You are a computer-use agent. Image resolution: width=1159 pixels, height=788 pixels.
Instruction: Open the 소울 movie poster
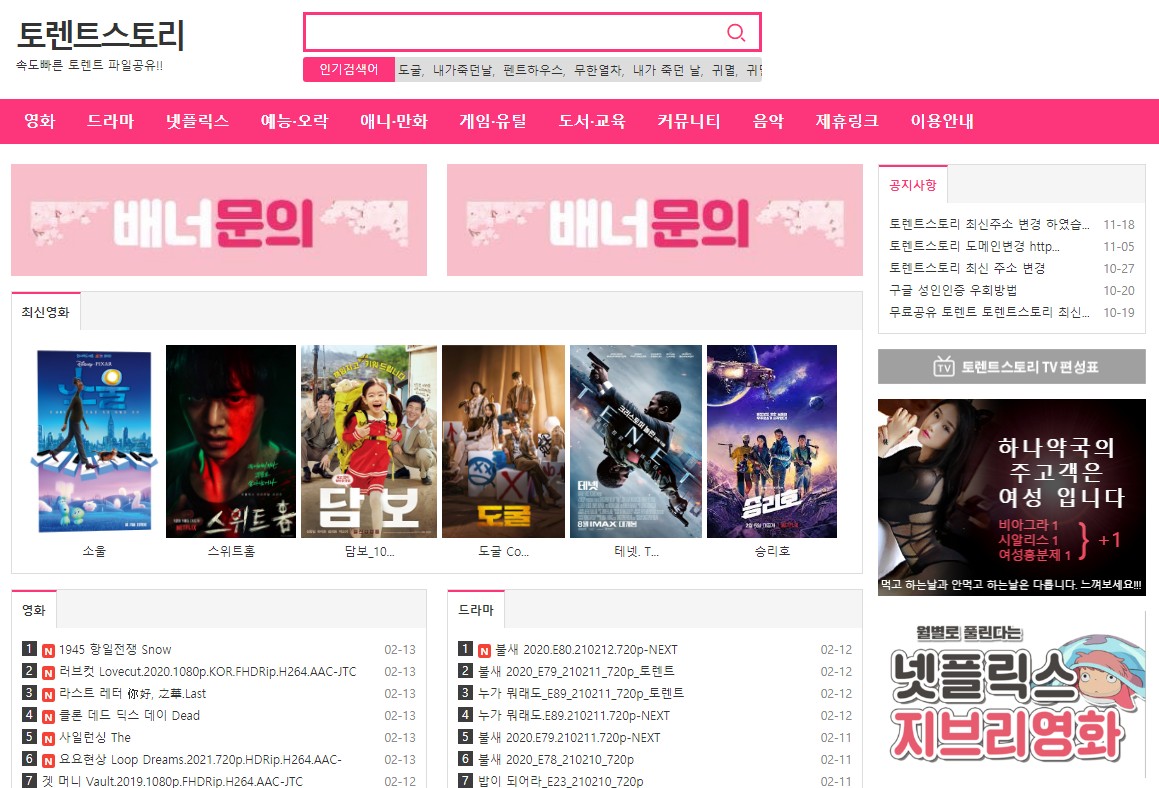94,441
